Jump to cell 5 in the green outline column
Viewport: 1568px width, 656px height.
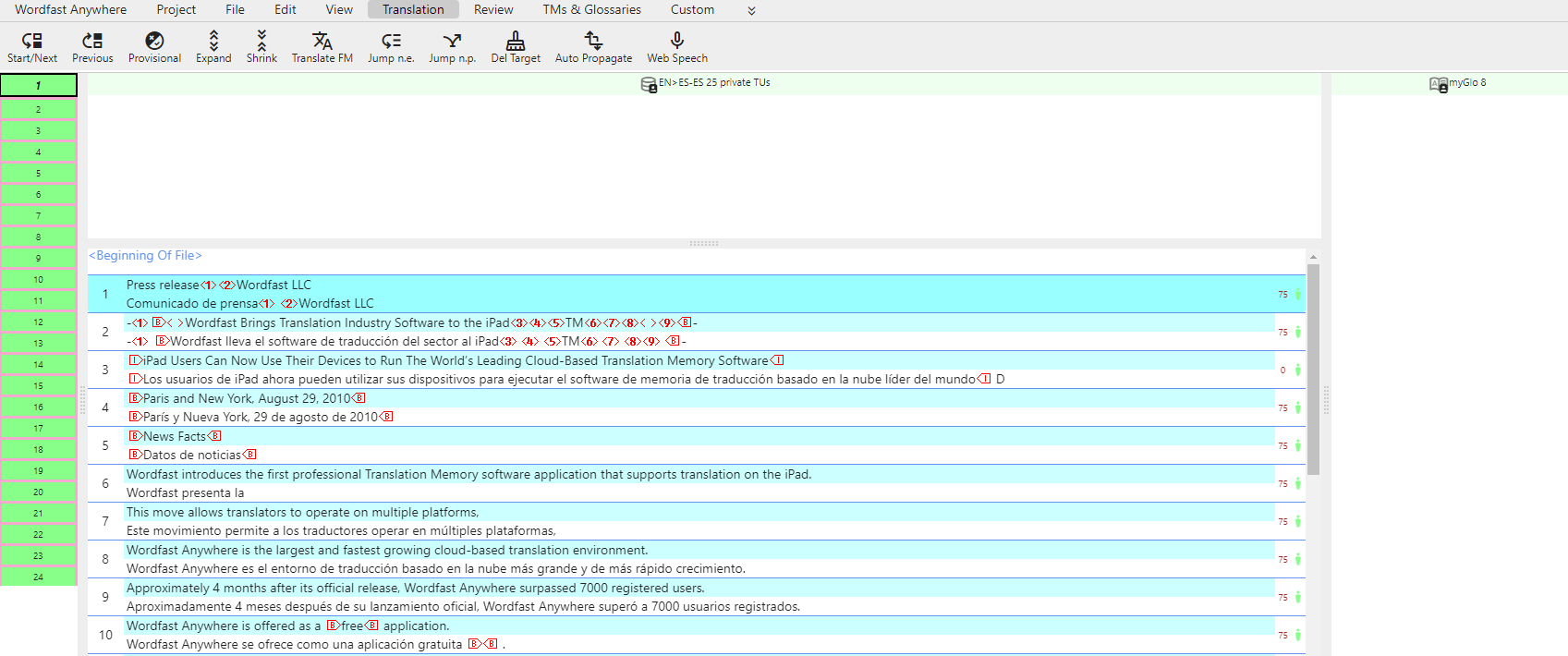click(38, 173)
